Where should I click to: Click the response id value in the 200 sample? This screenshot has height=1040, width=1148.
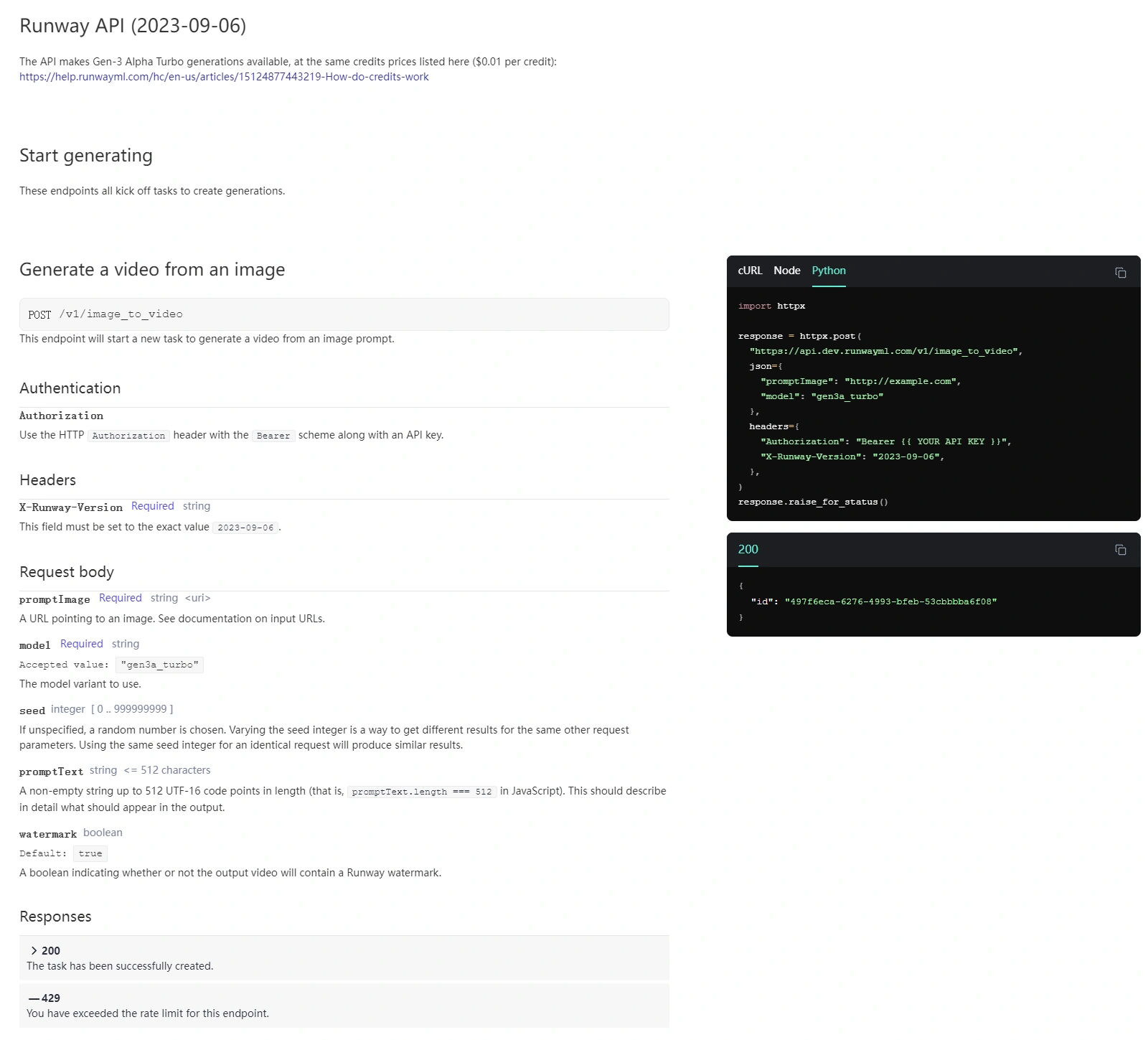point(890,601)
